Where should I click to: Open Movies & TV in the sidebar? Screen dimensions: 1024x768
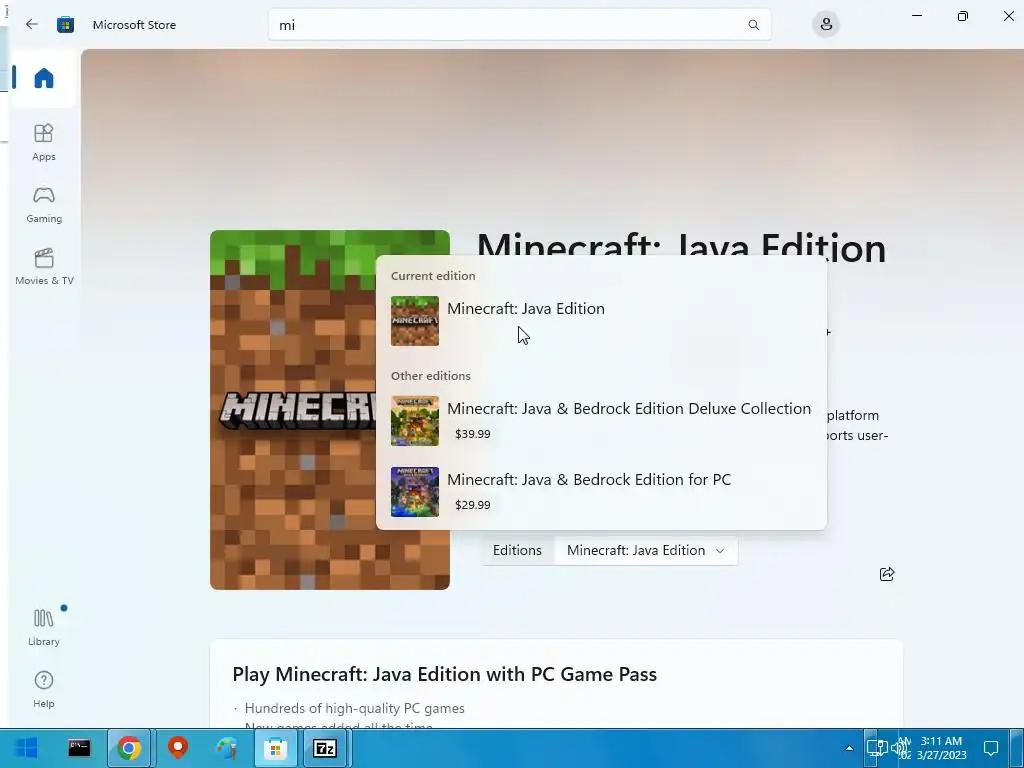coord(44,266)
